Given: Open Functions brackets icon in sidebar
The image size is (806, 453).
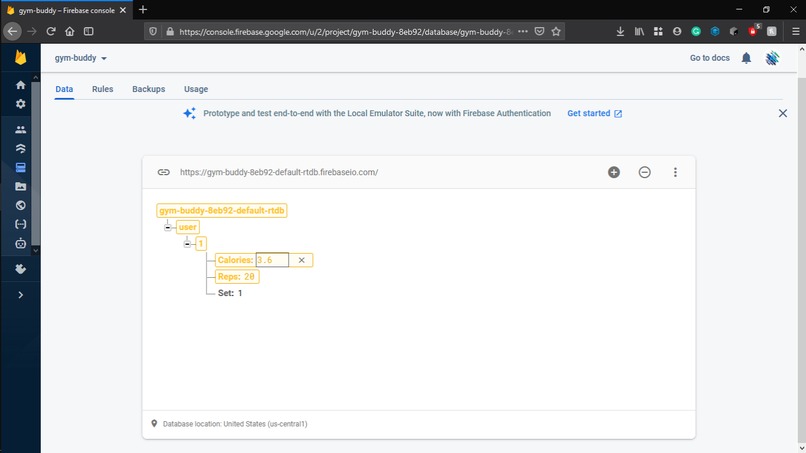Looking at the screenshot, I should 21,224.
